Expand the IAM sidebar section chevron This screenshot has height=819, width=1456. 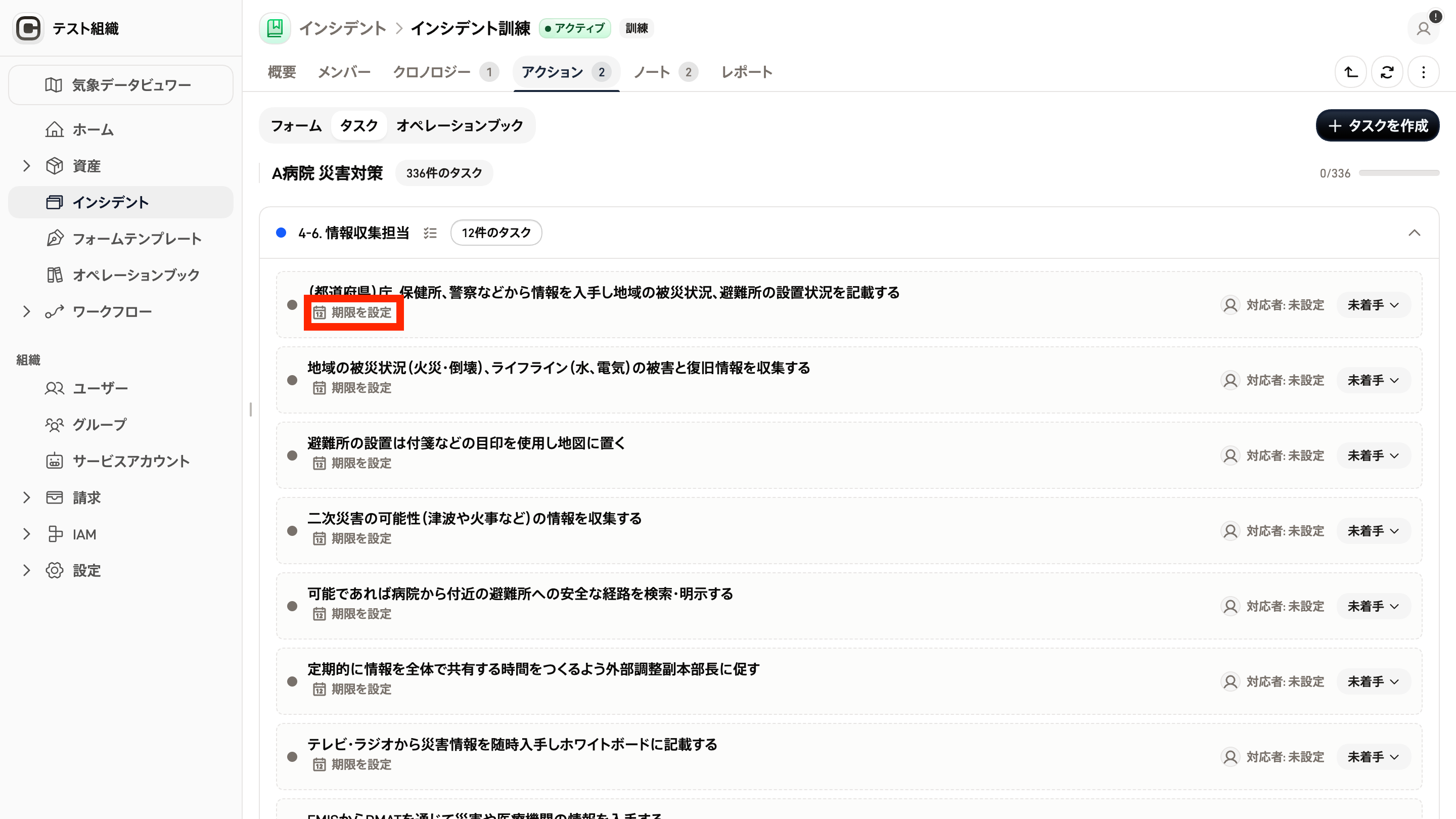[x=26, y=534]
